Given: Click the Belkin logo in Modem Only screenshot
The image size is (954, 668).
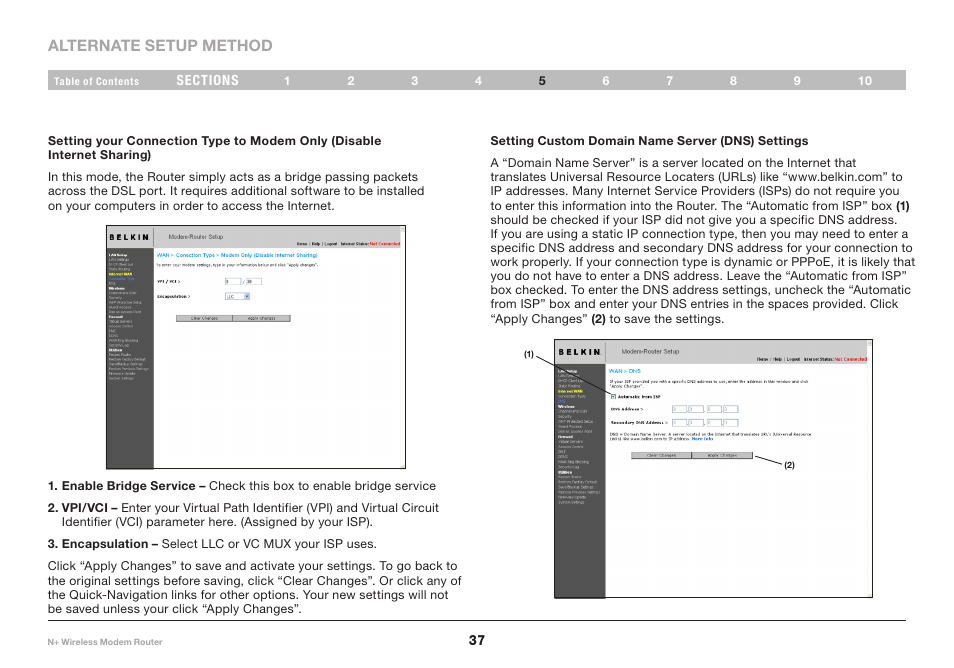Looking at the screenshot, I should point(129,237).
